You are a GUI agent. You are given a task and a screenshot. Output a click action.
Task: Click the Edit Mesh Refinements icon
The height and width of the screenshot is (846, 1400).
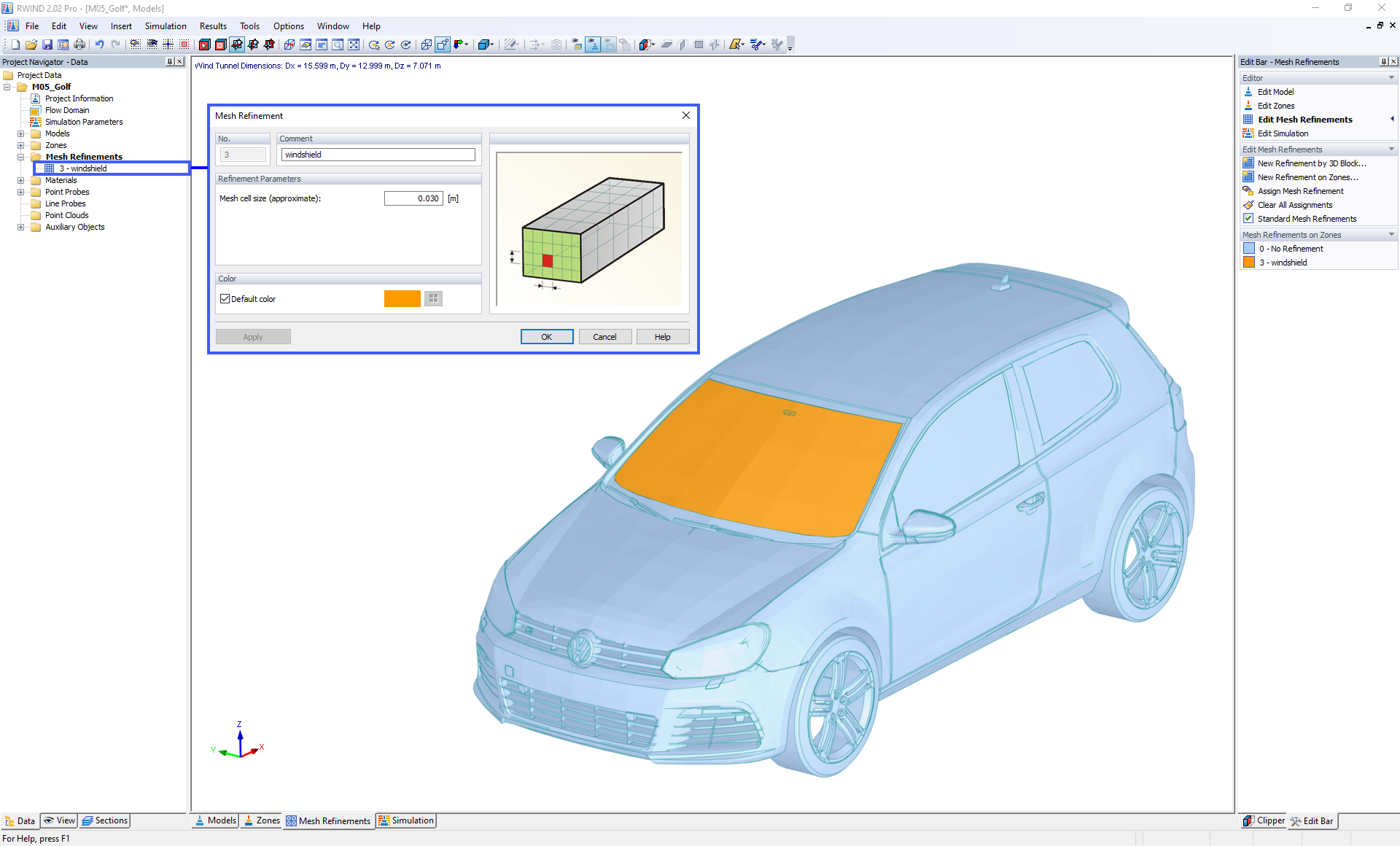pyautogui.click(x=1248, y=119)
